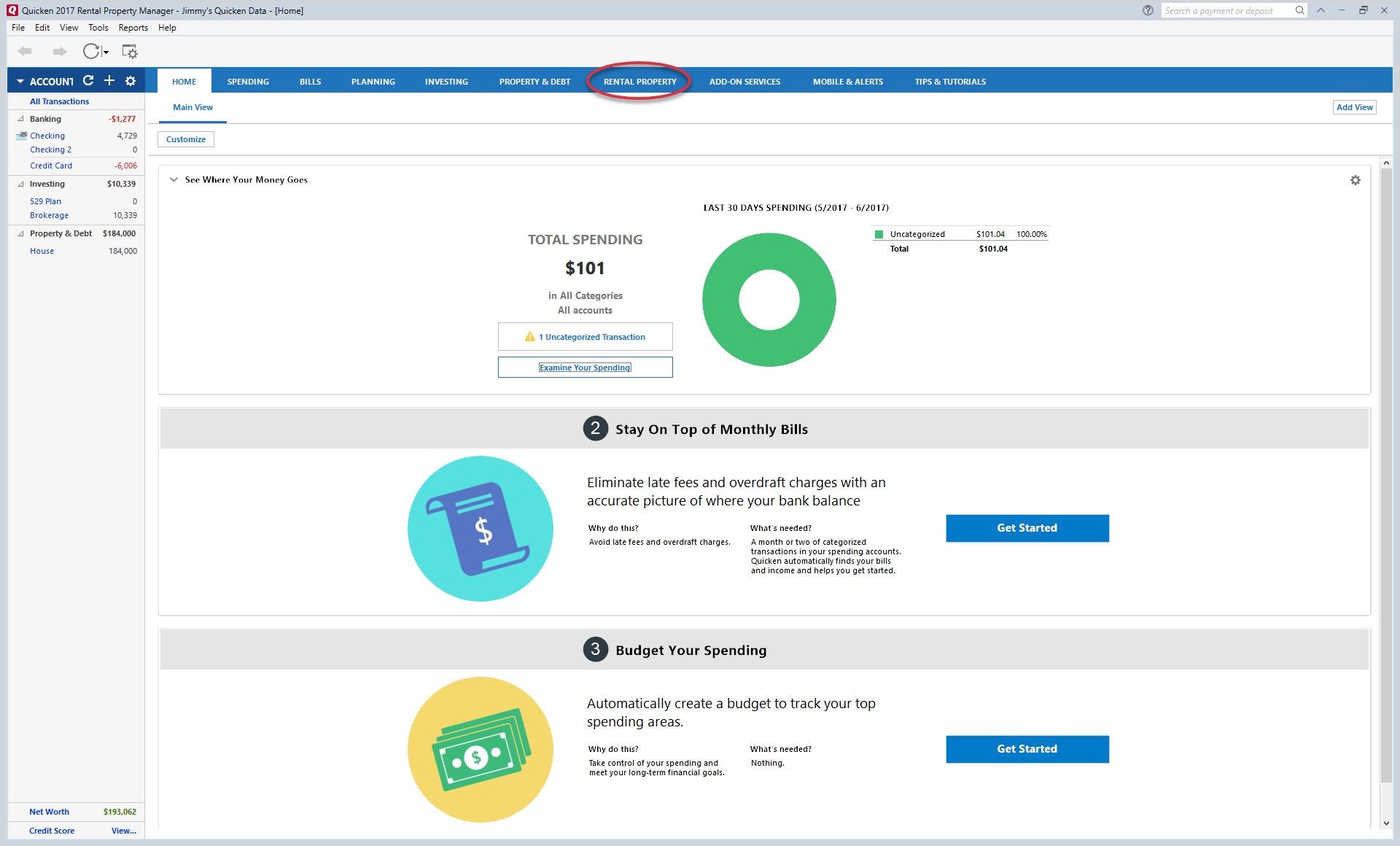Image resolution: width=1400 pixels, height=846 pixels.
Task: Open the Reports menu
Action: coord(133,28)
